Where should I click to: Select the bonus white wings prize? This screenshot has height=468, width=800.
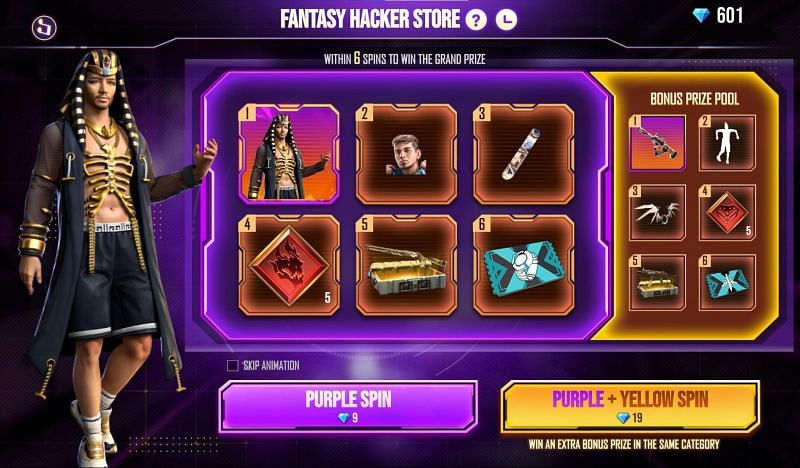point(657,212)
